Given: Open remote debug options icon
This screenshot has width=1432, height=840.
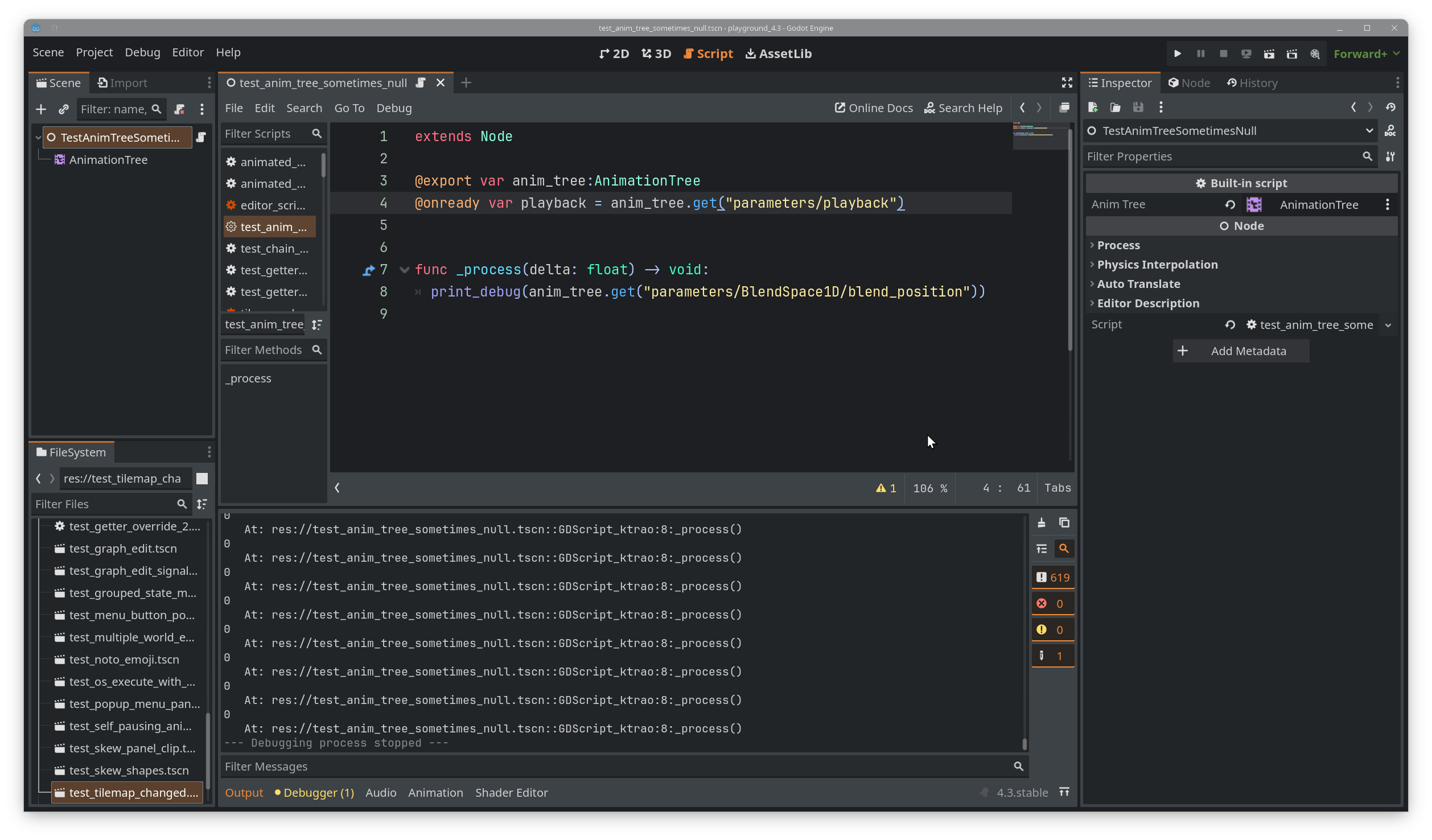Looking at the screenshot, I should click(x=1246, y=53).
